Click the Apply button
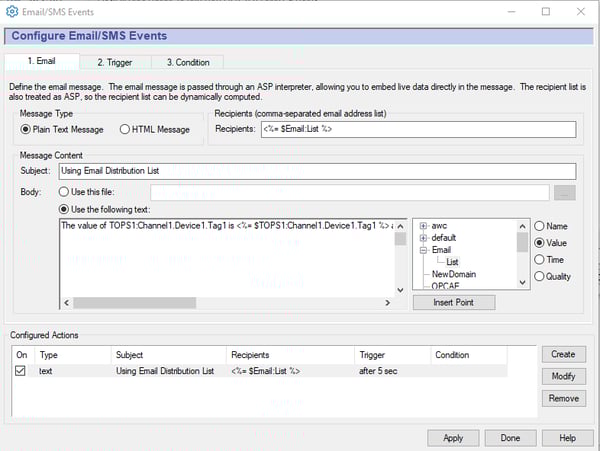Image resolution: width=600 pixels, height=451 pixels. pos(452,438)
